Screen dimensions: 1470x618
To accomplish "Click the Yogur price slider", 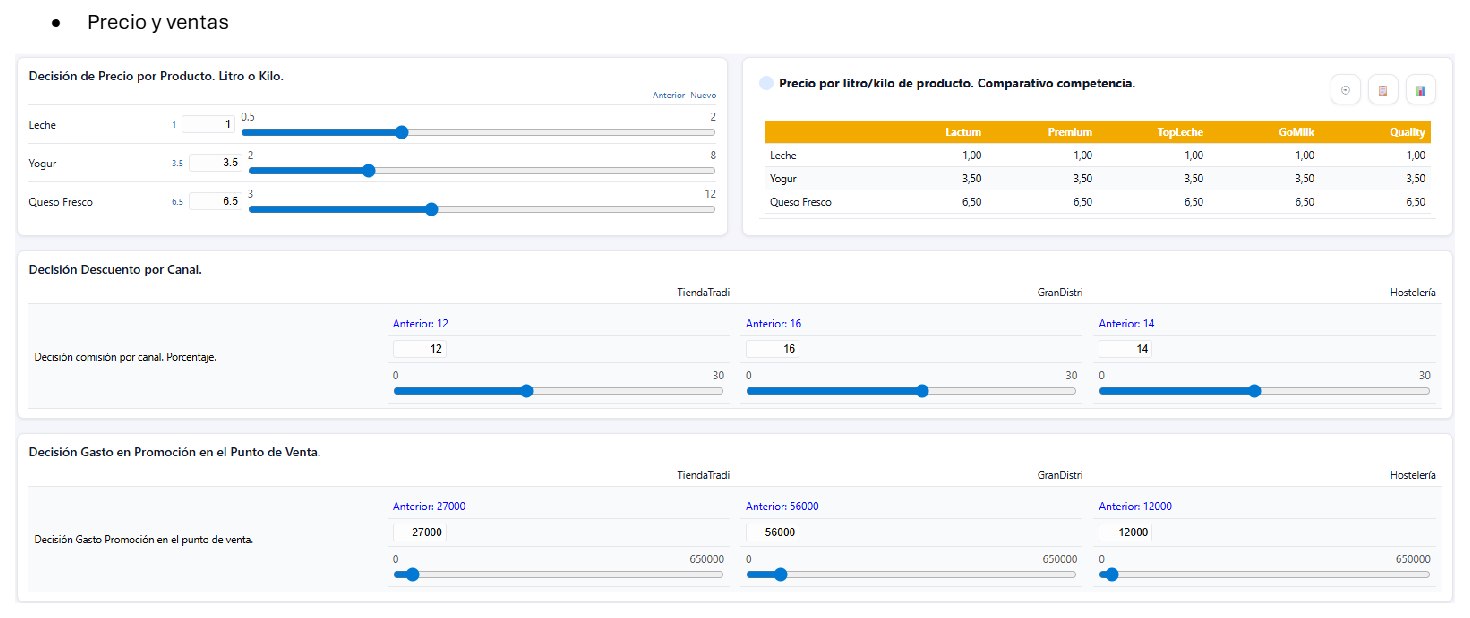I will [x=481, y=170].
